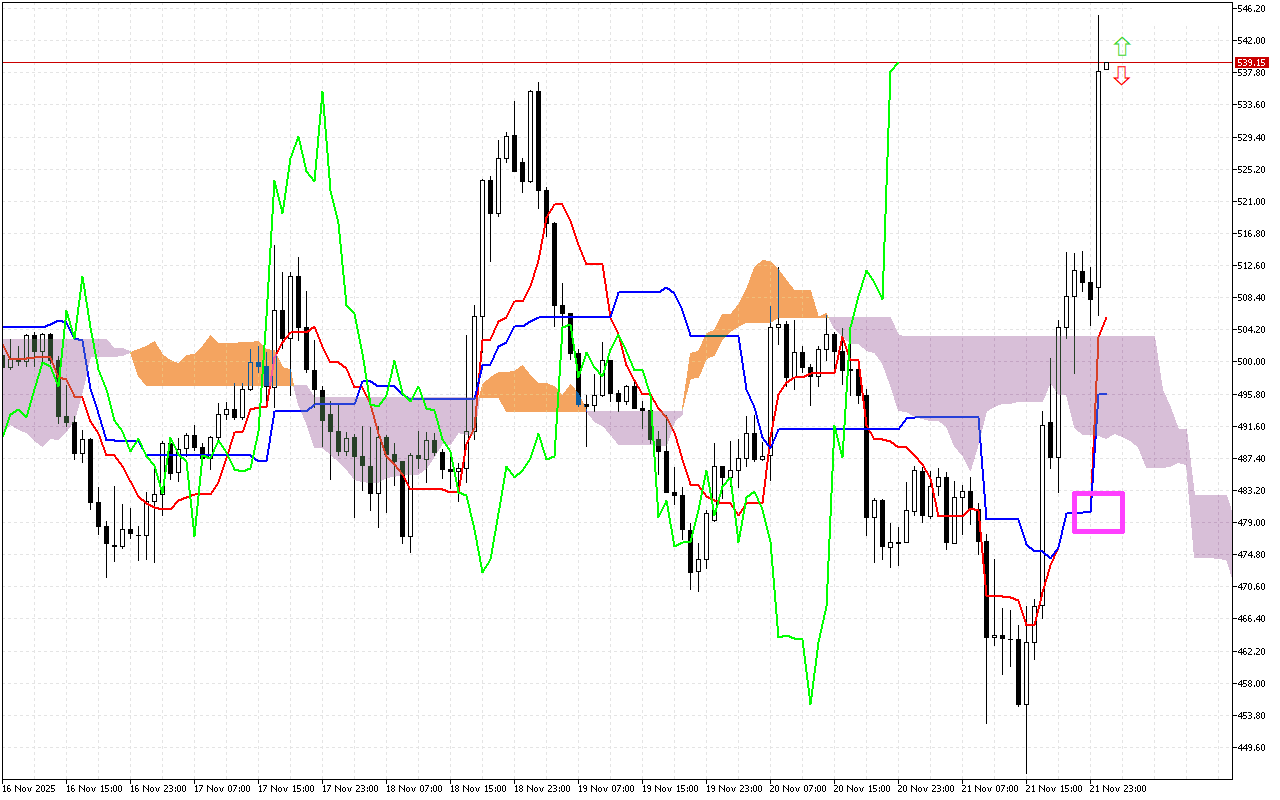Screen dimensions: 1280x800
Task: Click the green line's lowest trough
Action: pos(810,703)
